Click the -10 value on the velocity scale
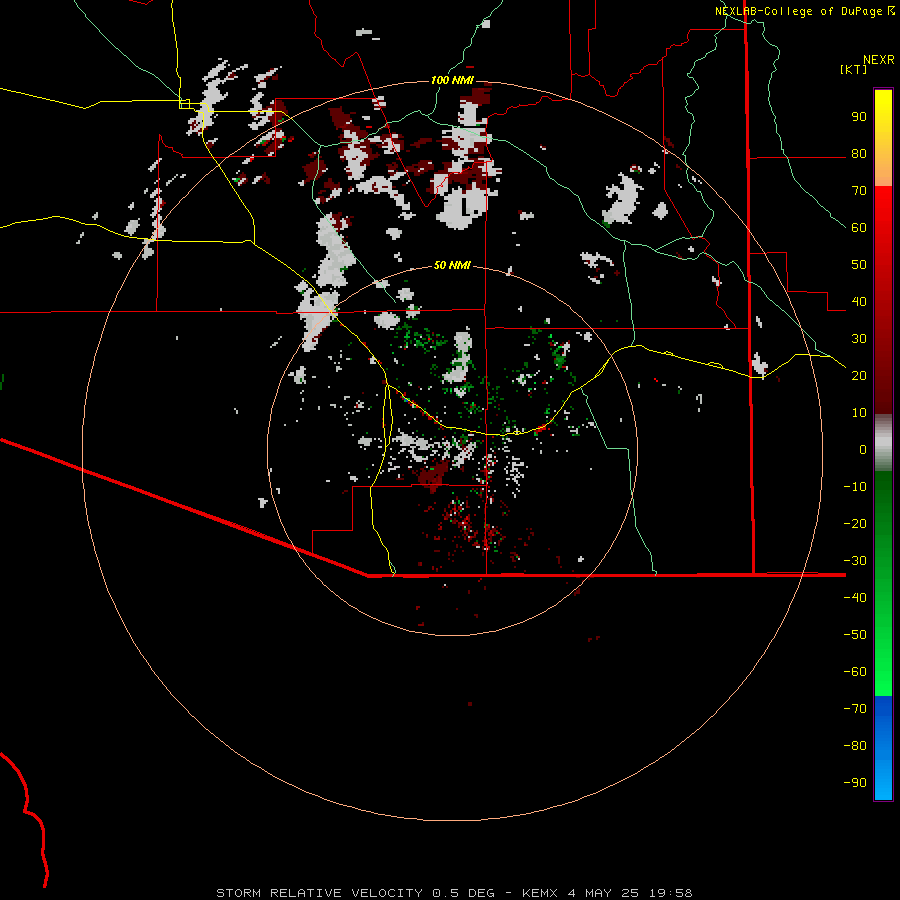 coord(855,487)
